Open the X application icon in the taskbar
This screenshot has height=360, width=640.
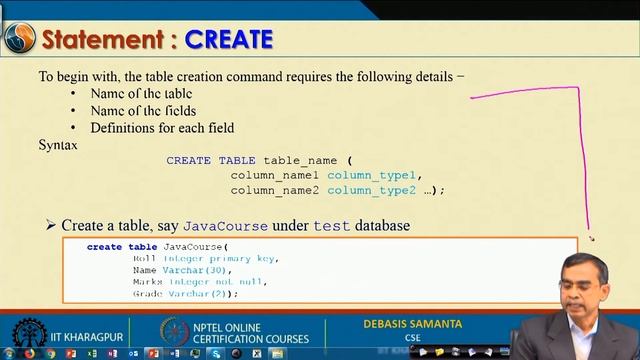pyautogui.click(x=257, y=353)
